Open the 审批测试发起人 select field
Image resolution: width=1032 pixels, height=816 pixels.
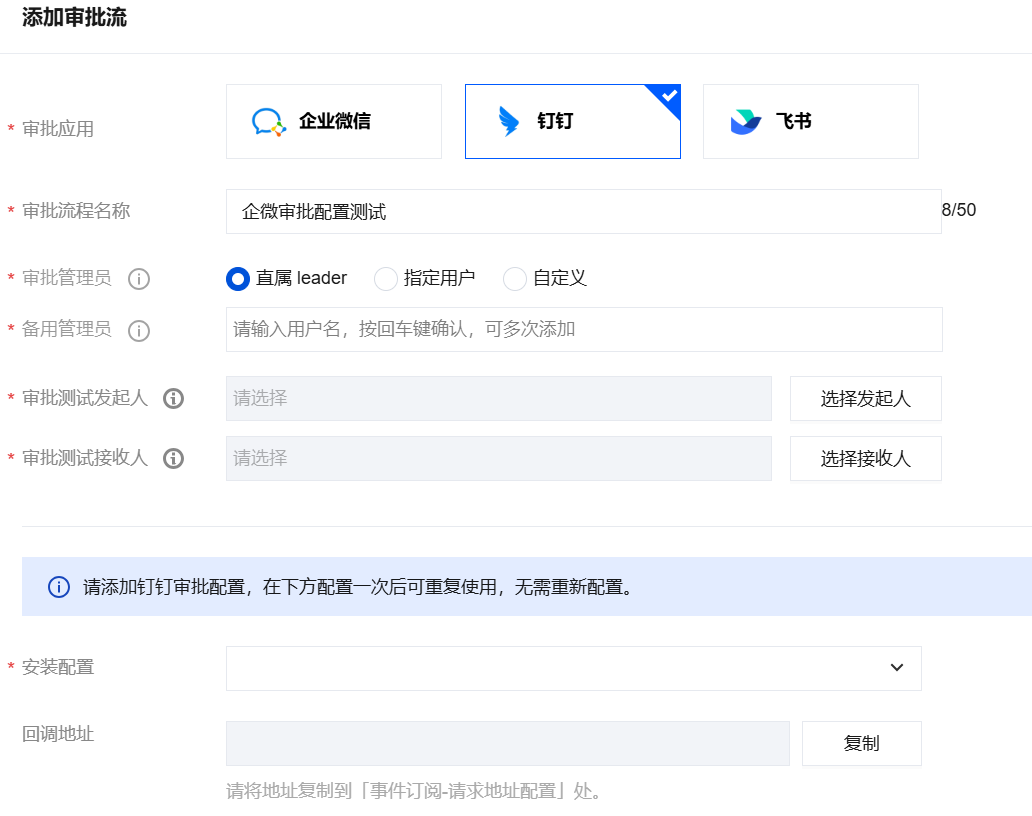[498, 399]
